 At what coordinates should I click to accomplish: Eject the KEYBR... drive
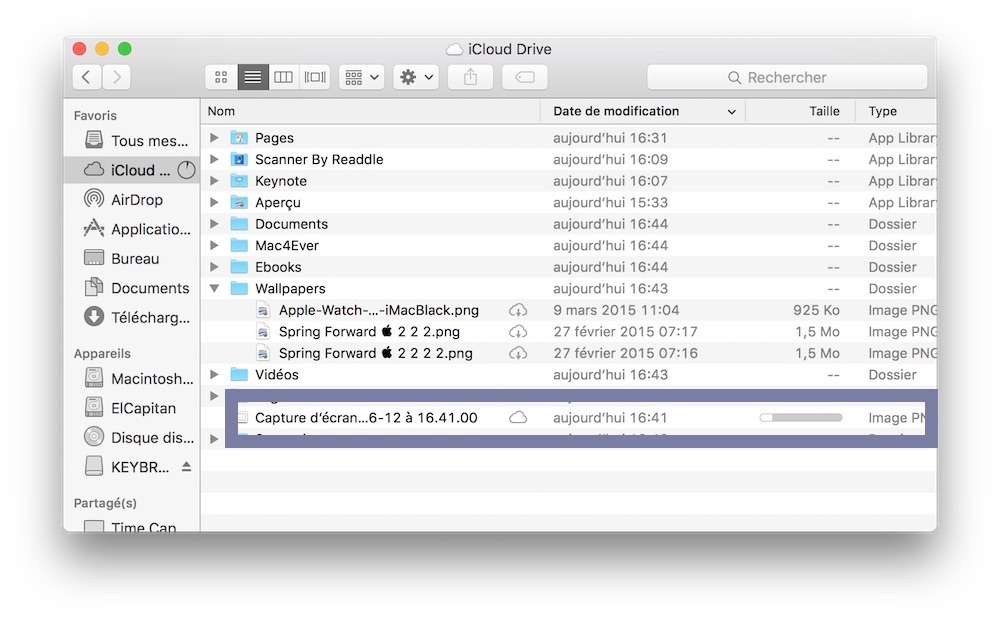click(186, 466)
